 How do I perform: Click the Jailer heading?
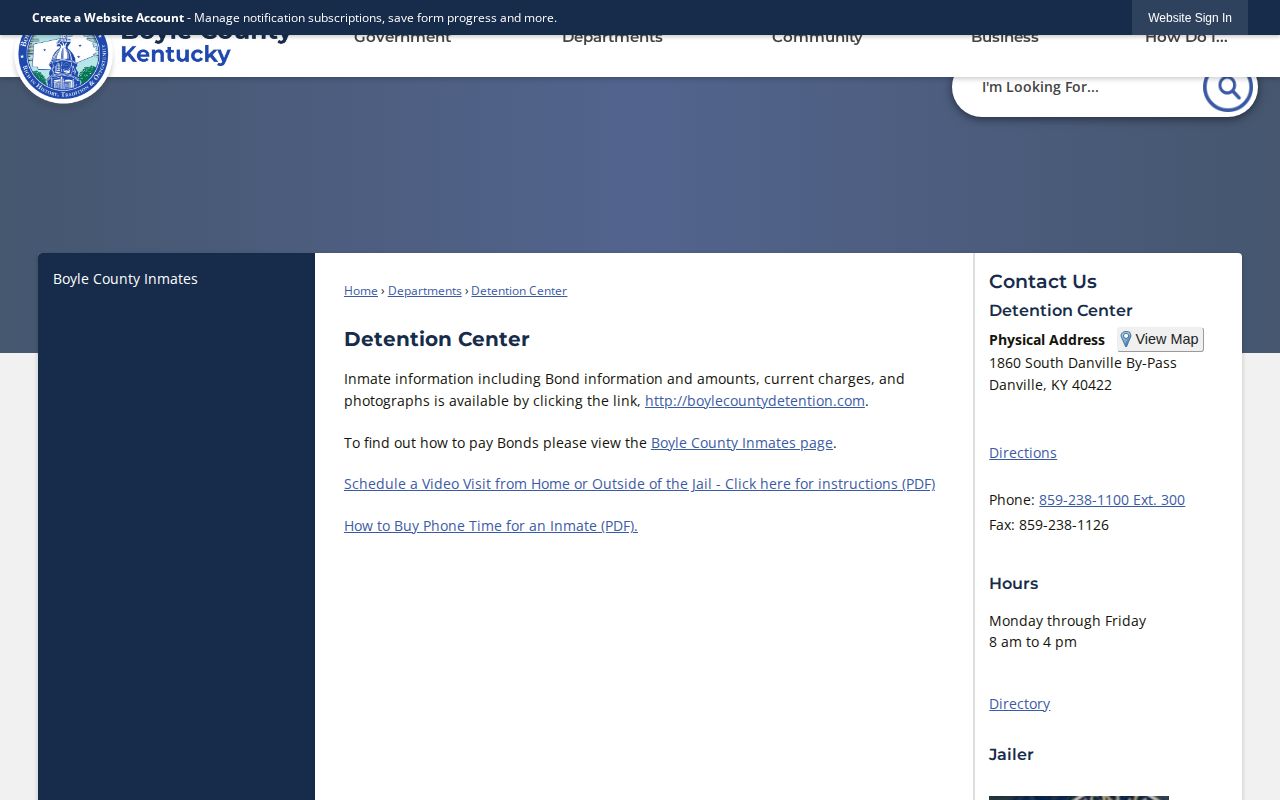pyautogui.click(x=1011, y=755)
